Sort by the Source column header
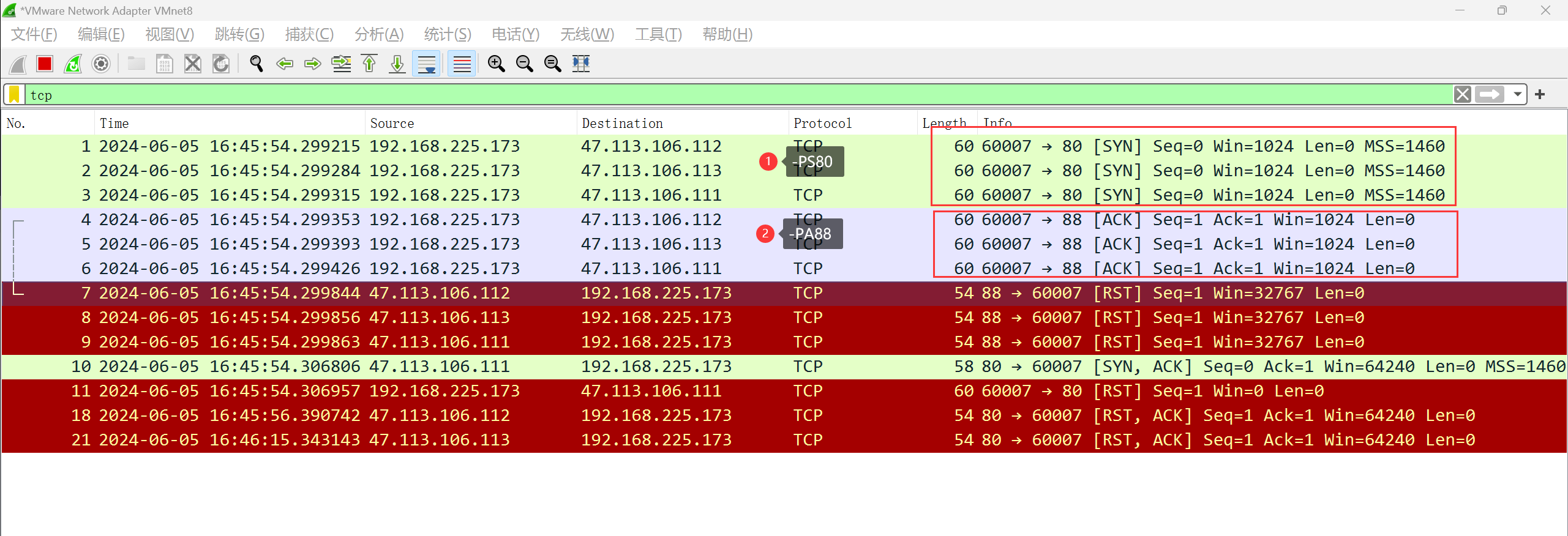 [471, 123]
